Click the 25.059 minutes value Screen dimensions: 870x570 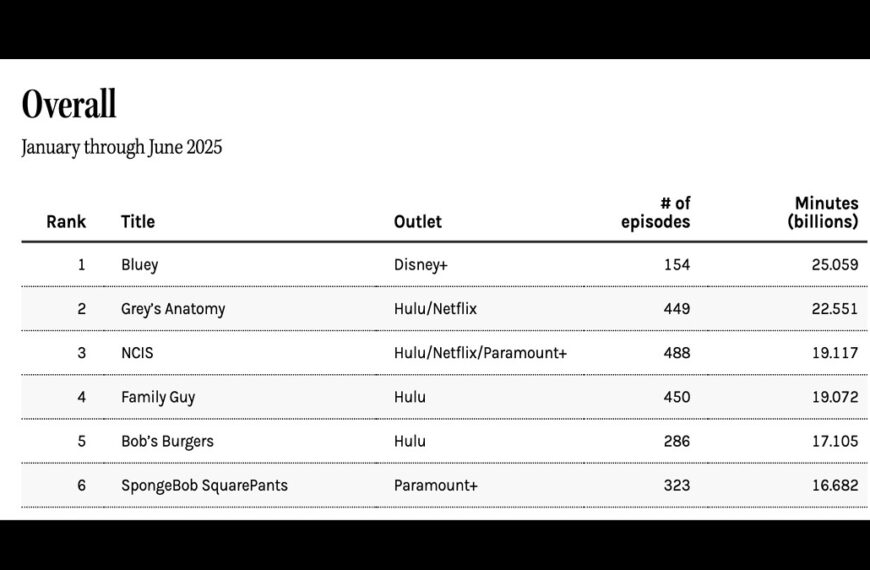(835, 265)
